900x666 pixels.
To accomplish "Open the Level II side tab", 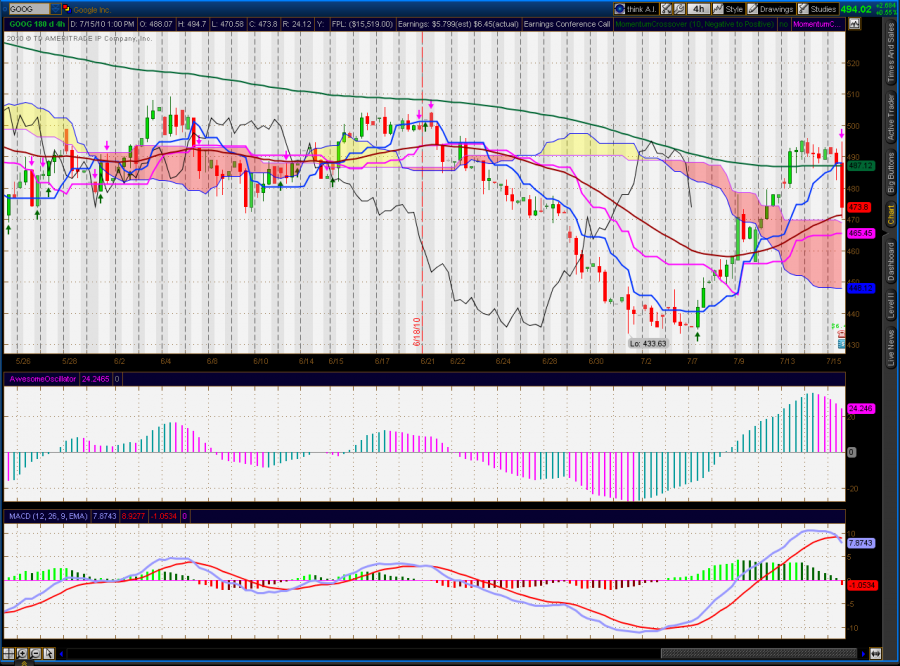I will pyautogui.click(x=891, y=307).
